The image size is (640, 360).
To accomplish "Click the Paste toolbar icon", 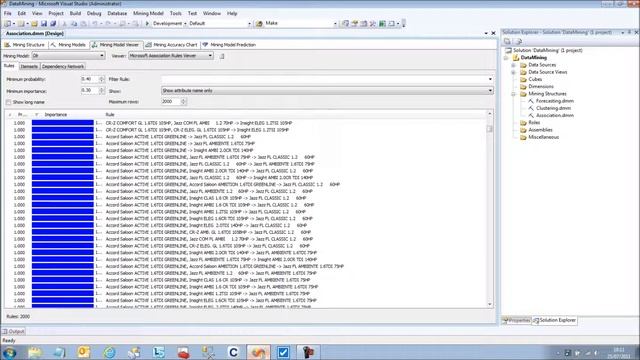I will pyautogui.click(x=83, y=24).
